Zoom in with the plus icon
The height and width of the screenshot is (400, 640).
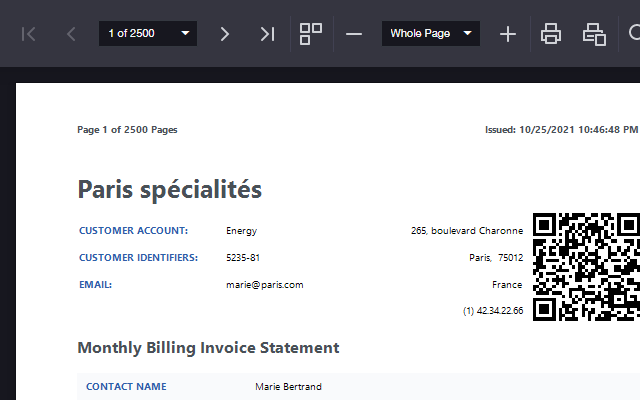click(508, 34)
